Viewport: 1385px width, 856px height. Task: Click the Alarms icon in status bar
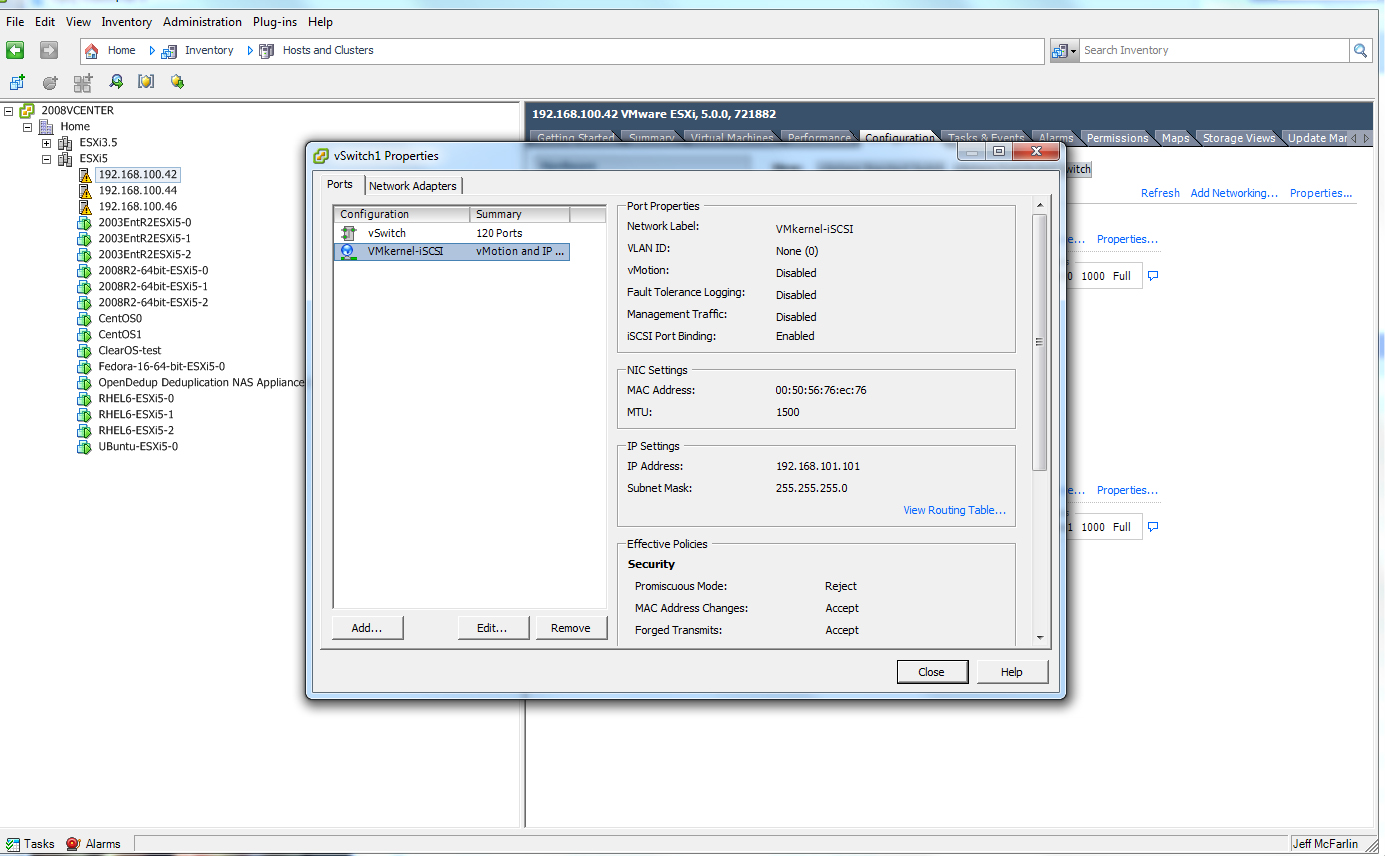point(73,843)
